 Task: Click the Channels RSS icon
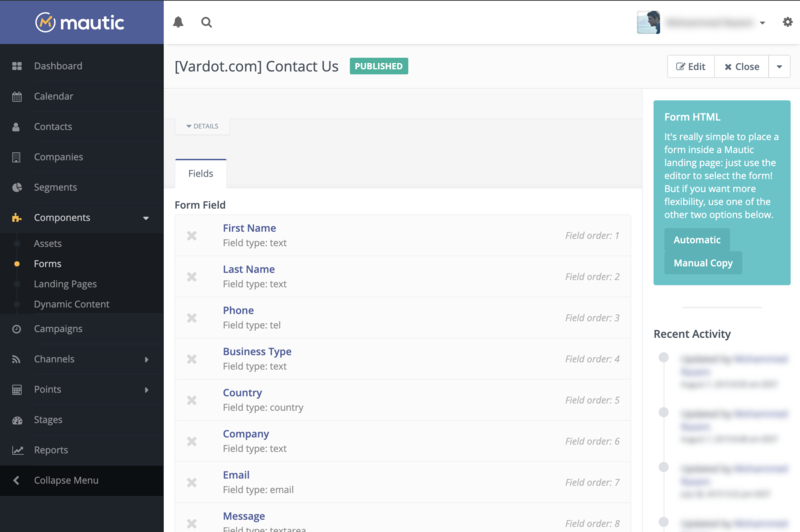point(16,359)
